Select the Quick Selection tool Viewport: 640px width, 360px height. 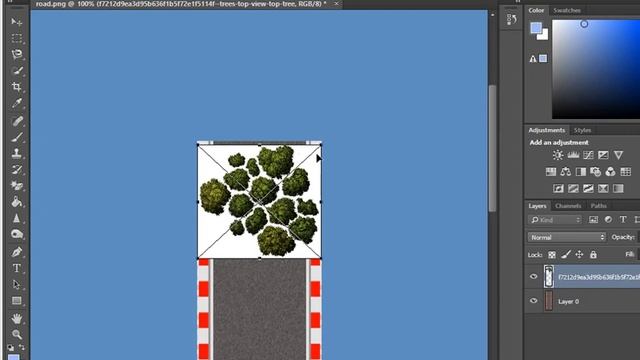click(16, 71)
